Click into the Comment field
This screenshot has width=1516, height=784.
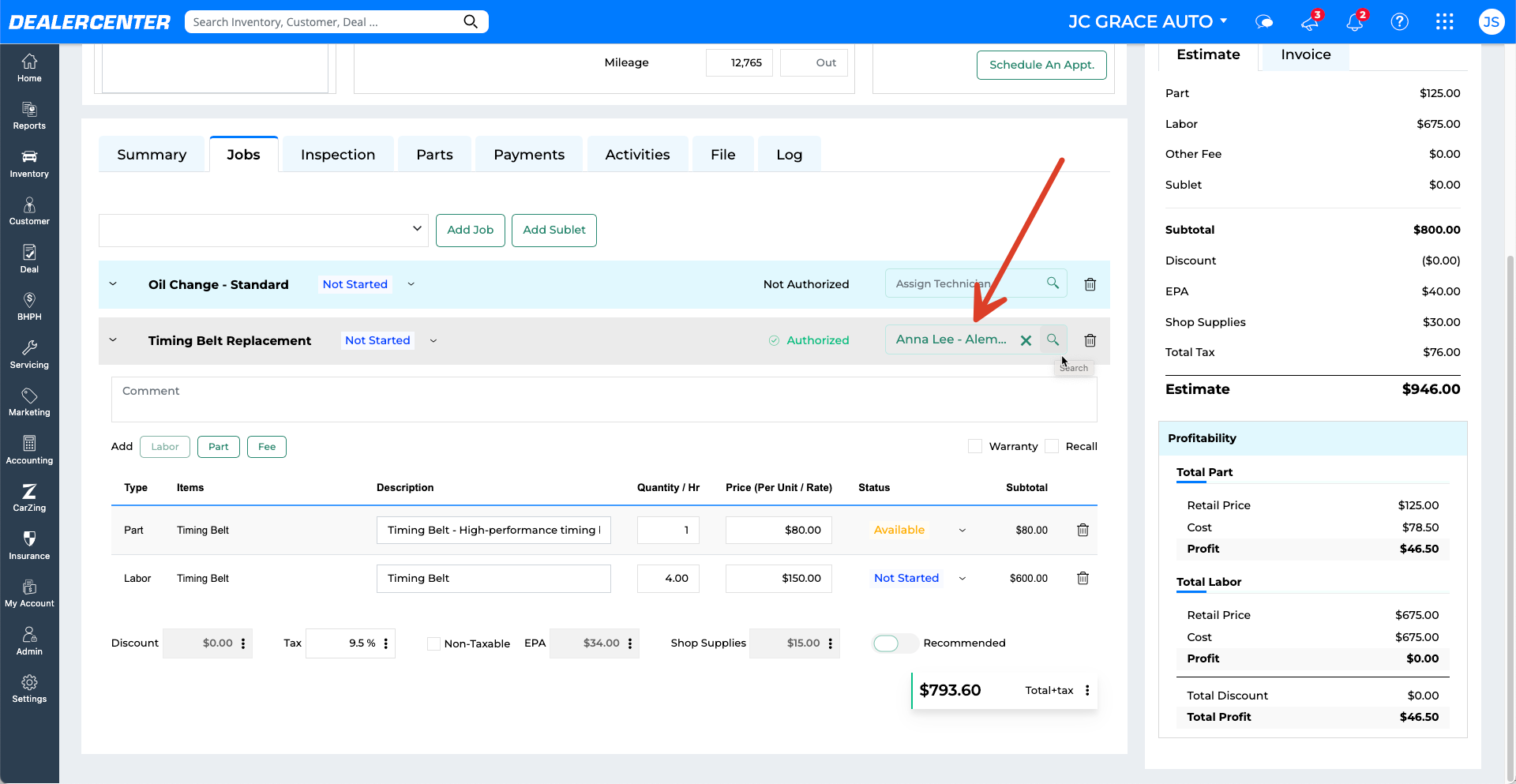click(x=604, y=400)
